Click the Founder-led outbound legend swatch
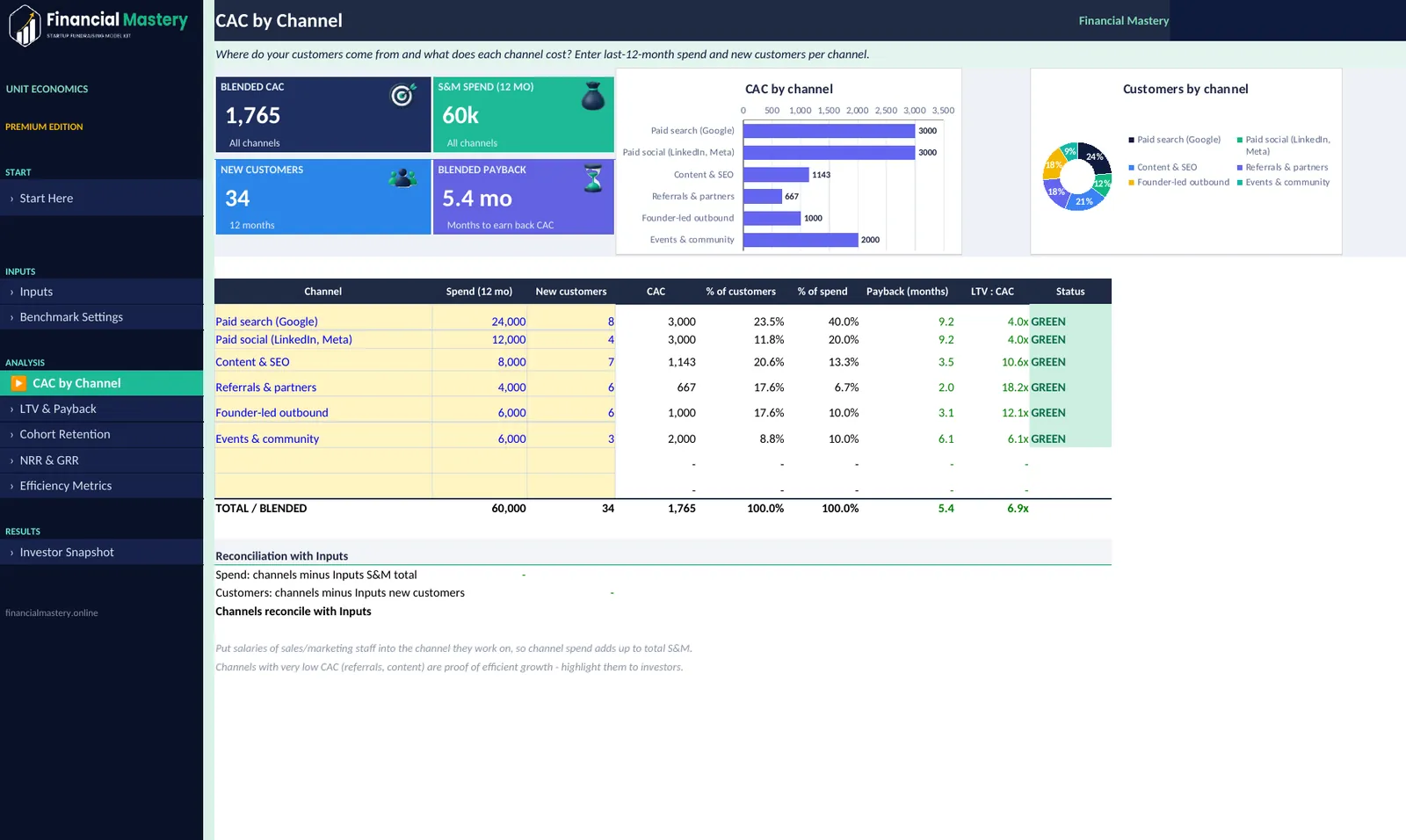This screenshot has height=840, width=1406. tap(1131, 183)
